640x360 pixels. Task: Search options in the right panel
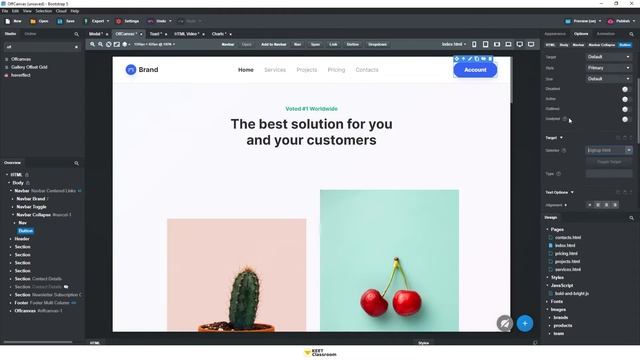pos(631,34)
